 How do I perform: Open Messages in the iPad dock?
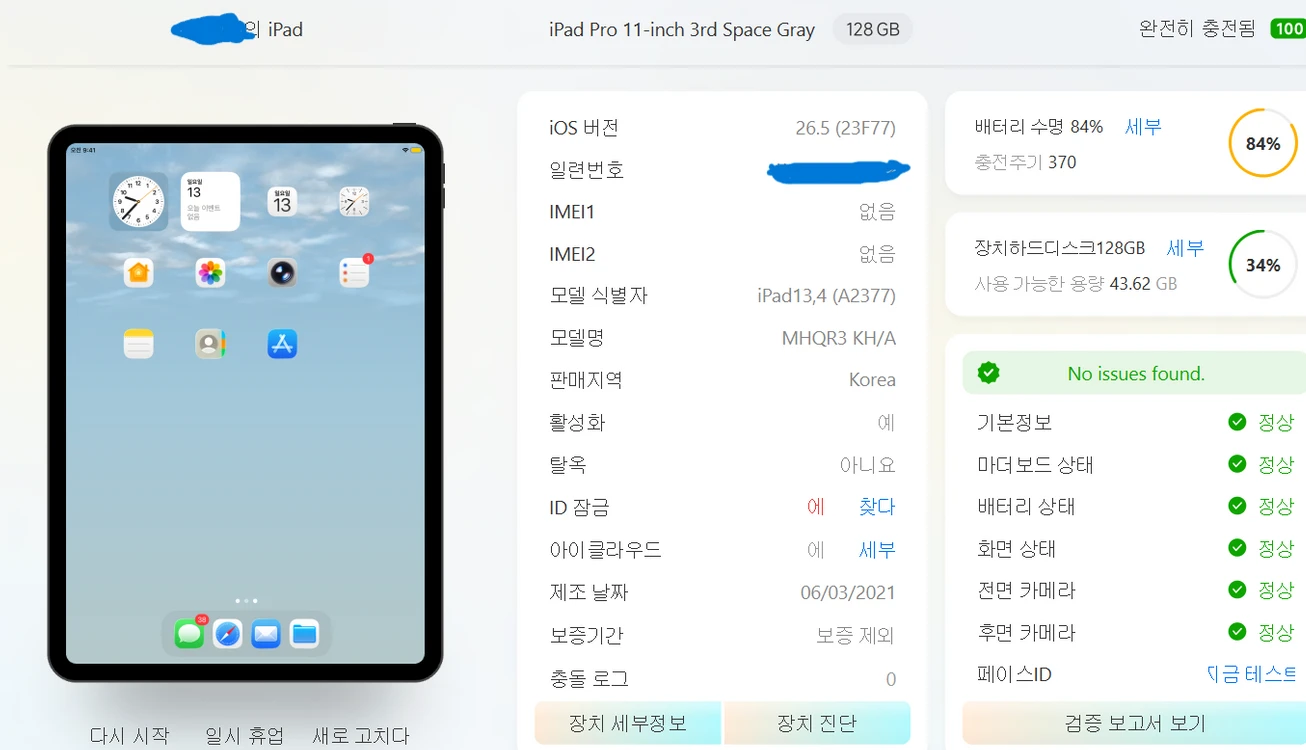pos(189,633)
